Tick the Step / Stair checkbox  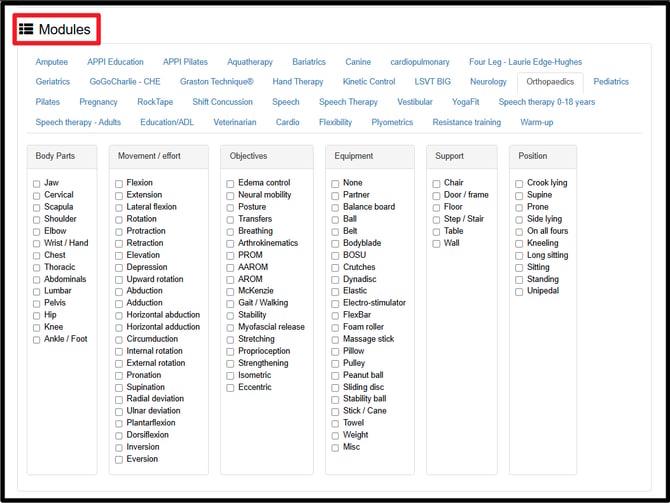point(436,220)
